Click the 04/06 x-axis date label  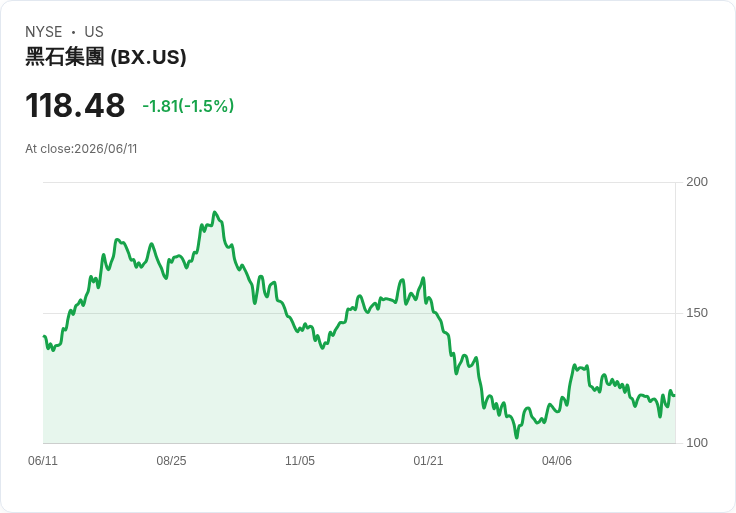pyautogui.click(x=557, y=461)
